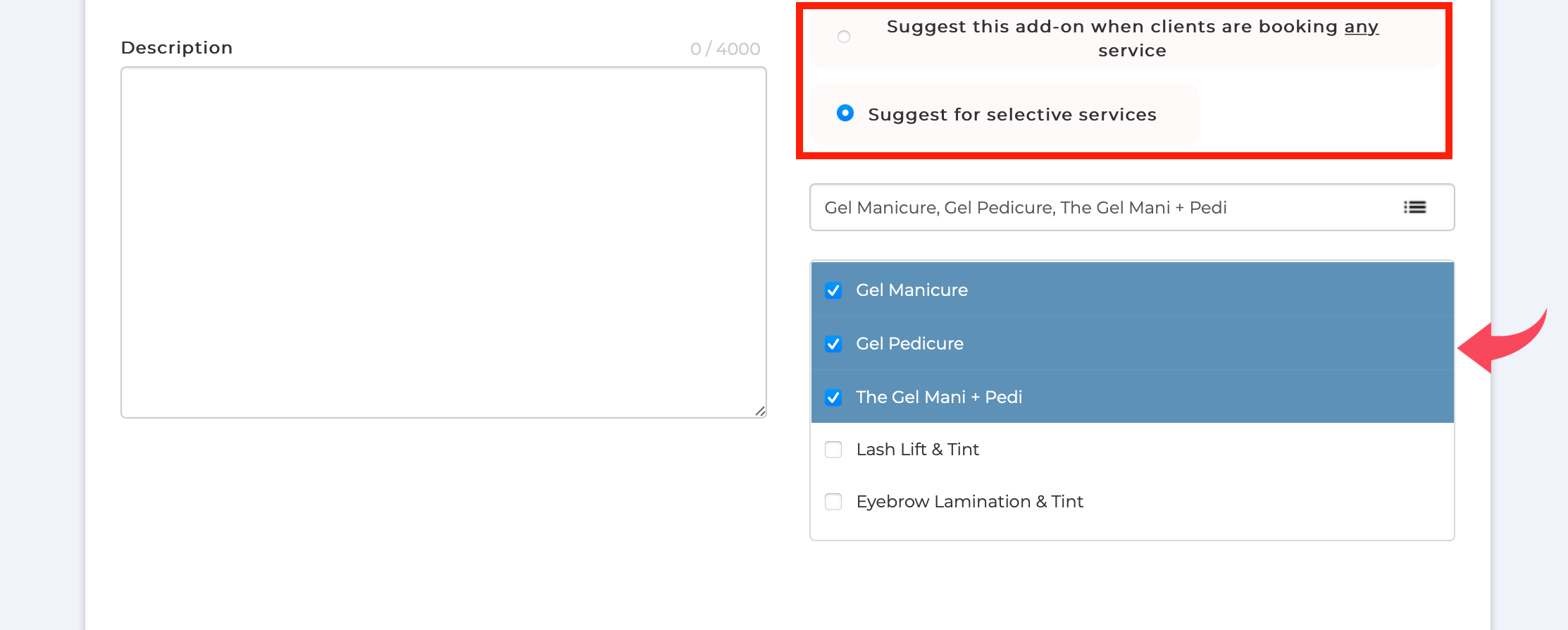1568x630 pixels.
Task: Choose the Lash Lift & Tint label
Action: coord(918,449)
